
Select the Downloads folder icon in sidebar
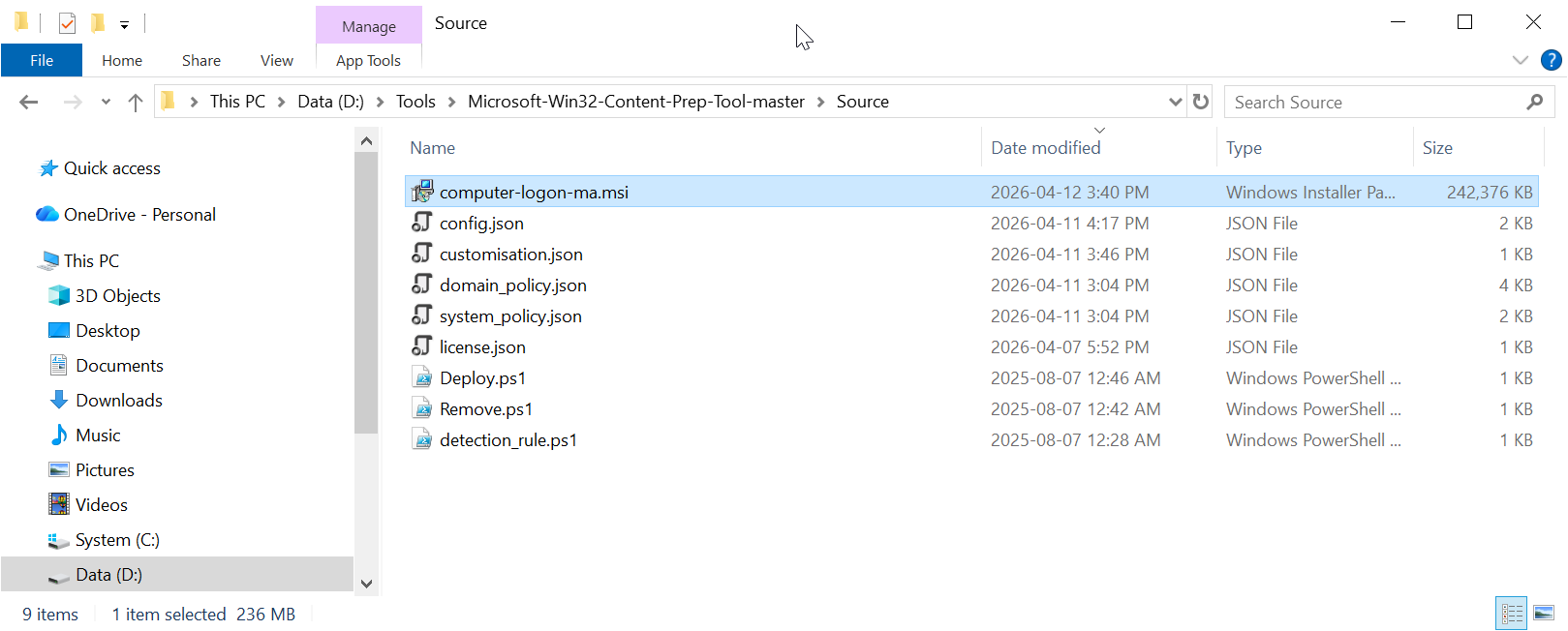click(x=59, y=400)
